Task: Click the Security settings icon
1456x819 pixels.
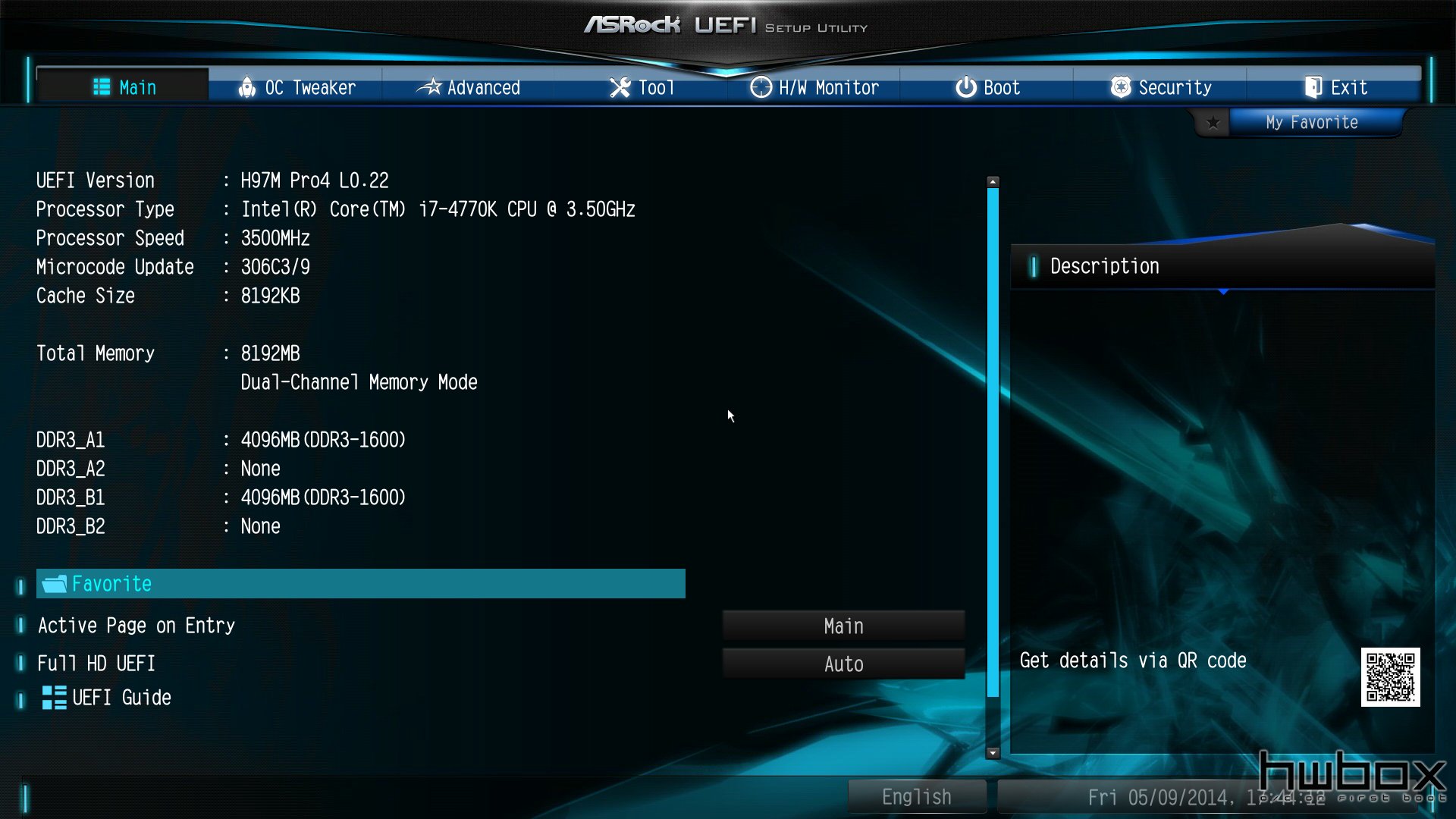Action: [1120, 88]
